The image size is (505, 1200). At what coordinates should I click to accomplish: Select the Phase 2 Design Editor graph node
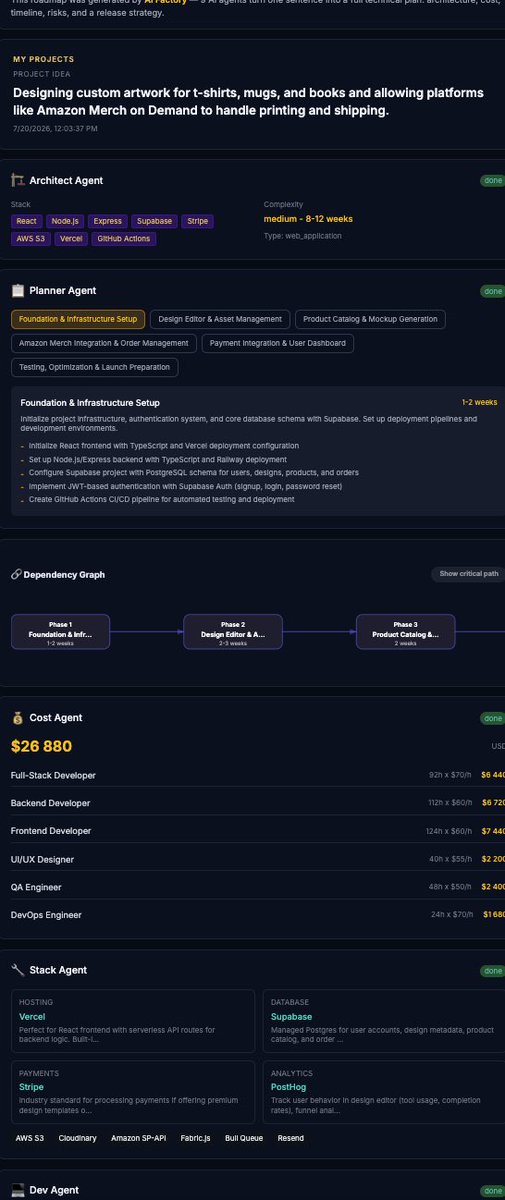(x=233, y=632)
